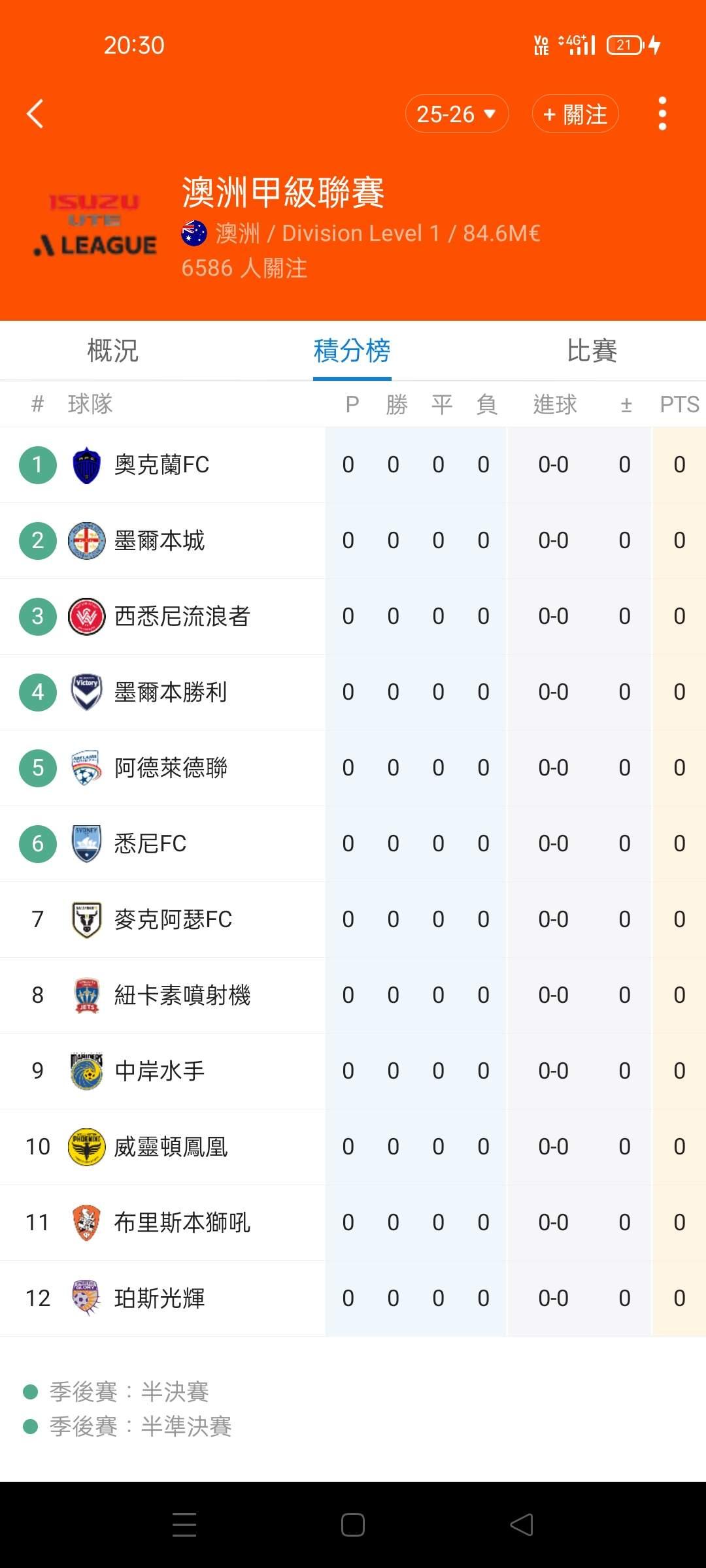Tap the back arrow icon
706x1568 pixels.
point(35,114)
